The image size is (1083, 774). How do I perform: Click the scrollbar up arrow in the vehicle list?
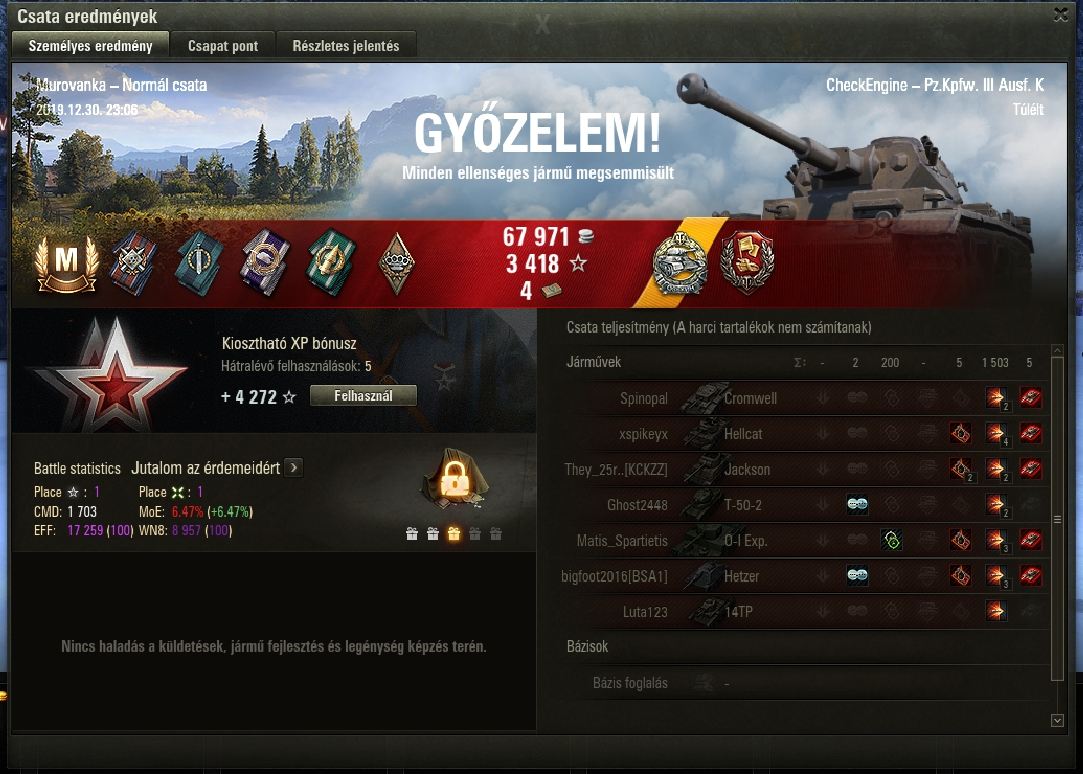pyautogui.click(x=1057, y=351)
